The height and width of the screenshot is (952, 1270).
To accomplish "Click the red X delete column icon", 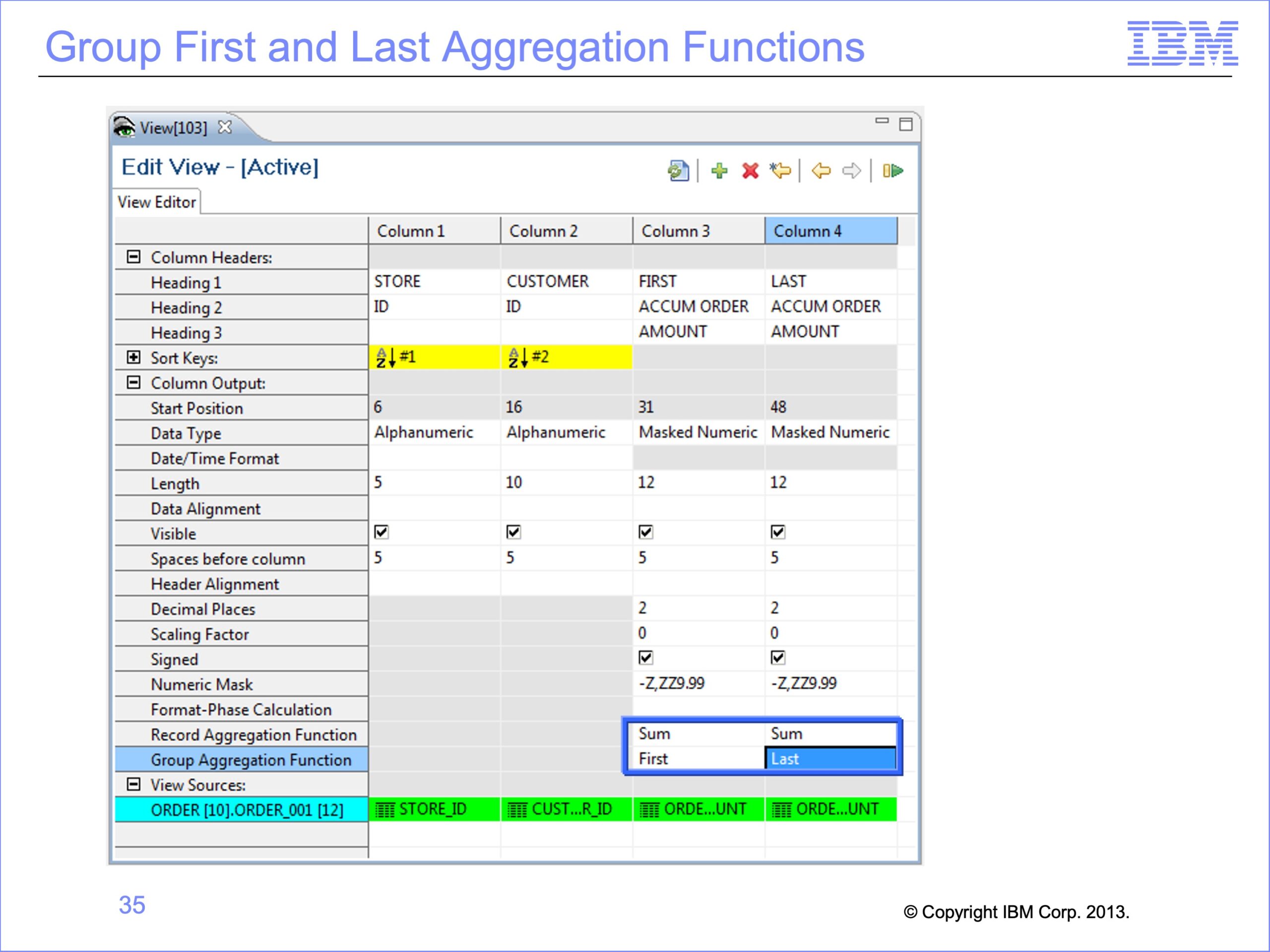I will [x=750, y=171].
